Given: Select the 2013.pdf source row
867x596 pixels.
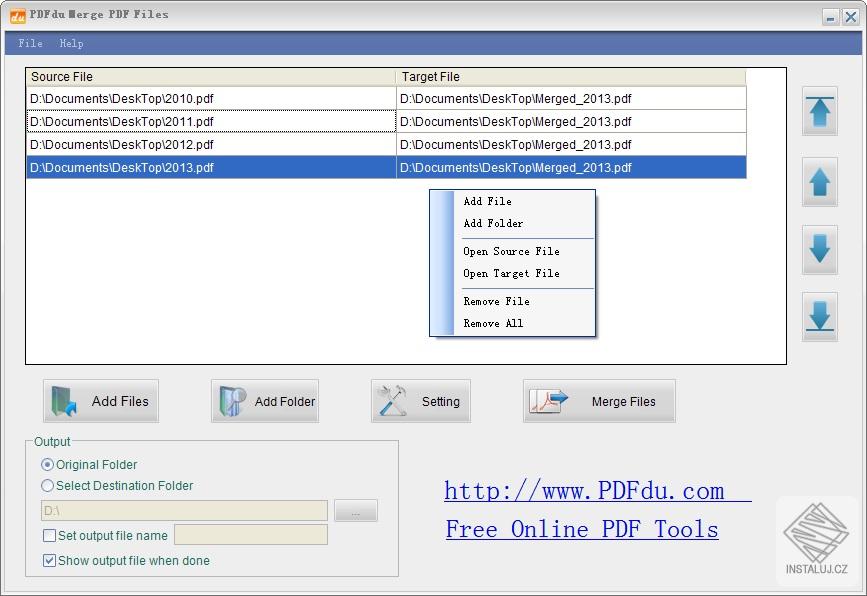Looking at the screenshot, I should point(211,168).
